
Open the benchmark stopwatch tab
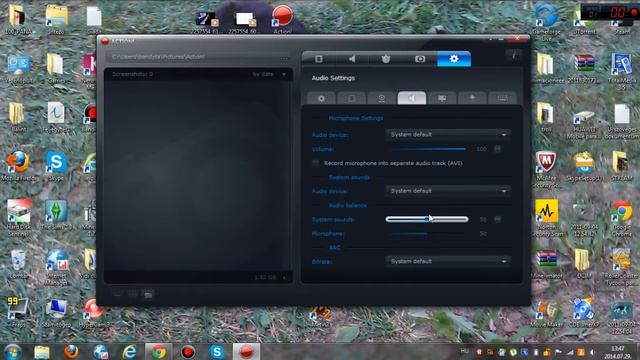tap(386, 59)
